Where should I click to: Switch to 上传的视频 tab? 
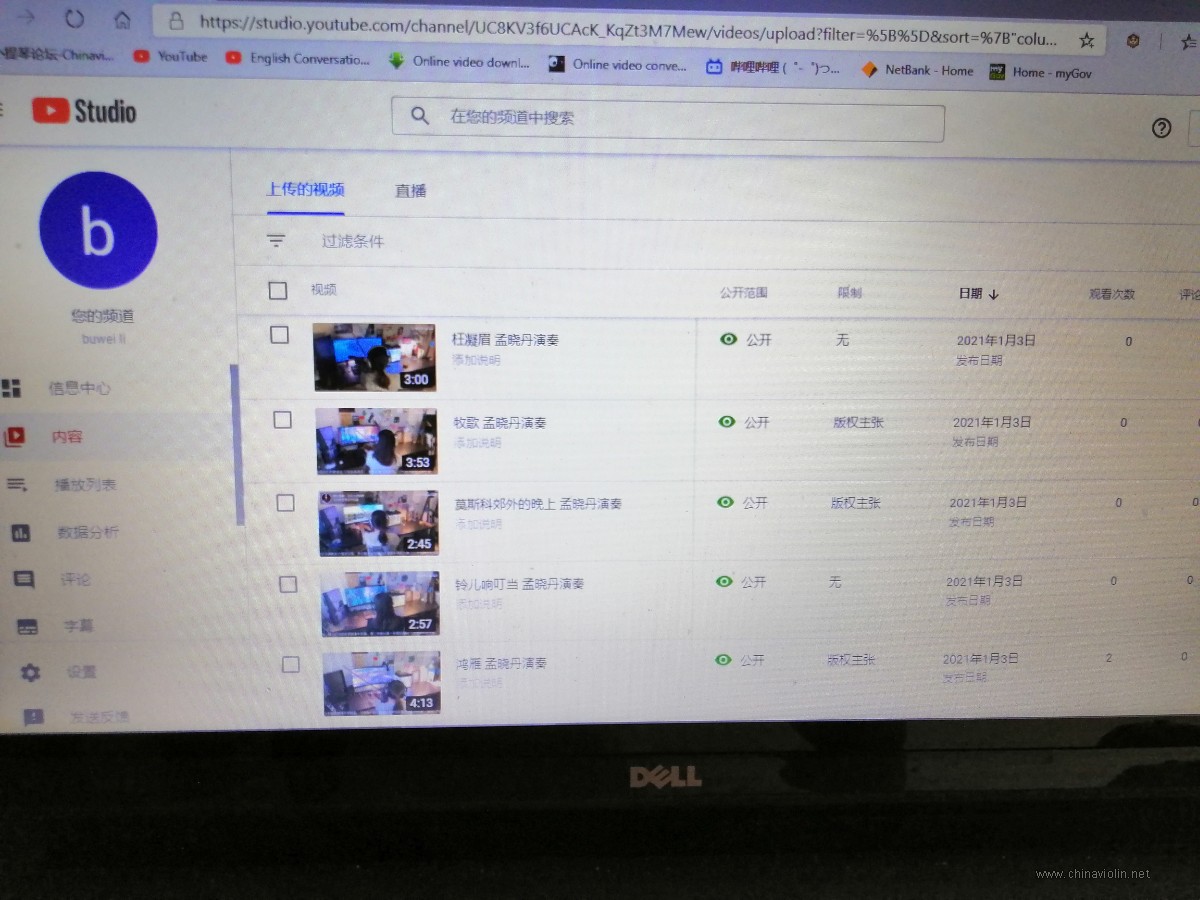pyautogui.click(x=305, y=189)
